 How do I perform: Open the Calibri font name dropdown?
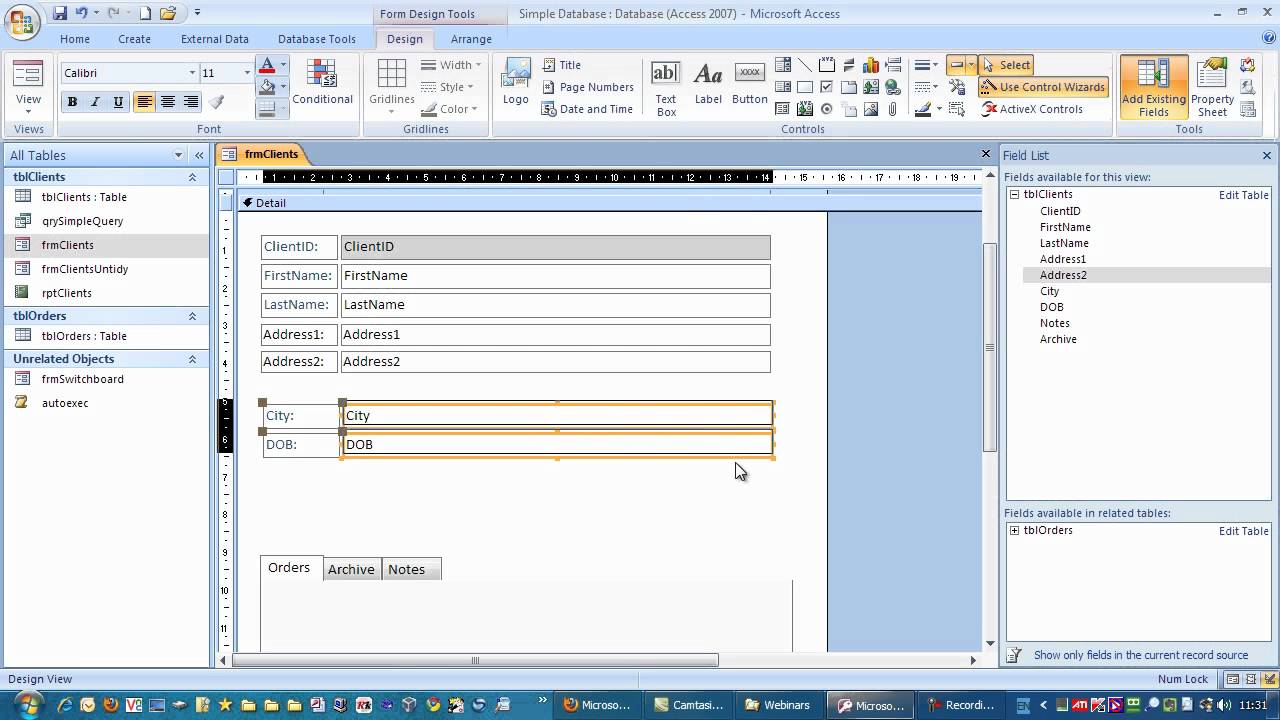[x=192, y=73]
